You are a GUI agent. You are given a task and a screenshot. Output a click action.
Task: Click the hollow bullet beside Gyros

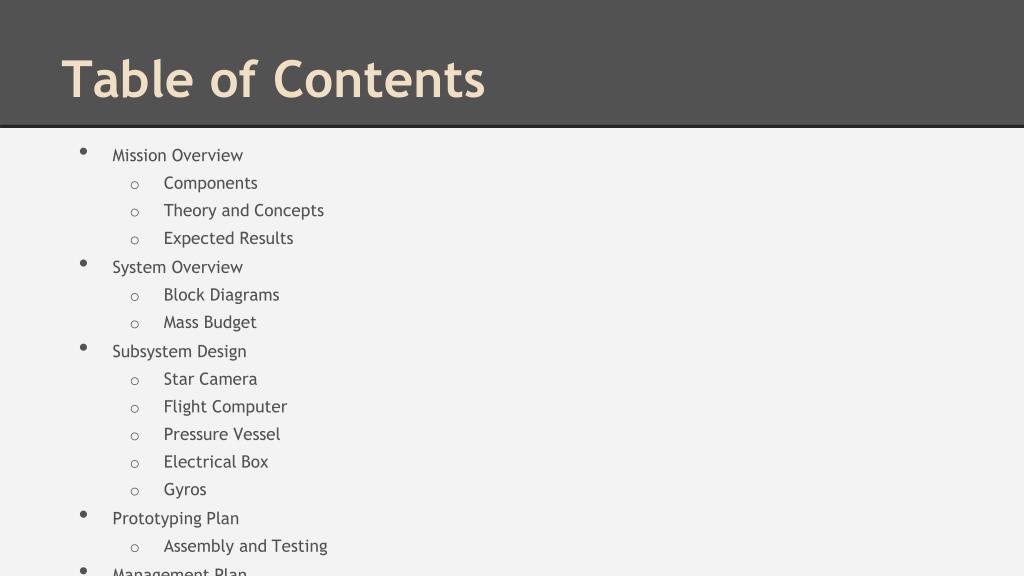point(135,492)
